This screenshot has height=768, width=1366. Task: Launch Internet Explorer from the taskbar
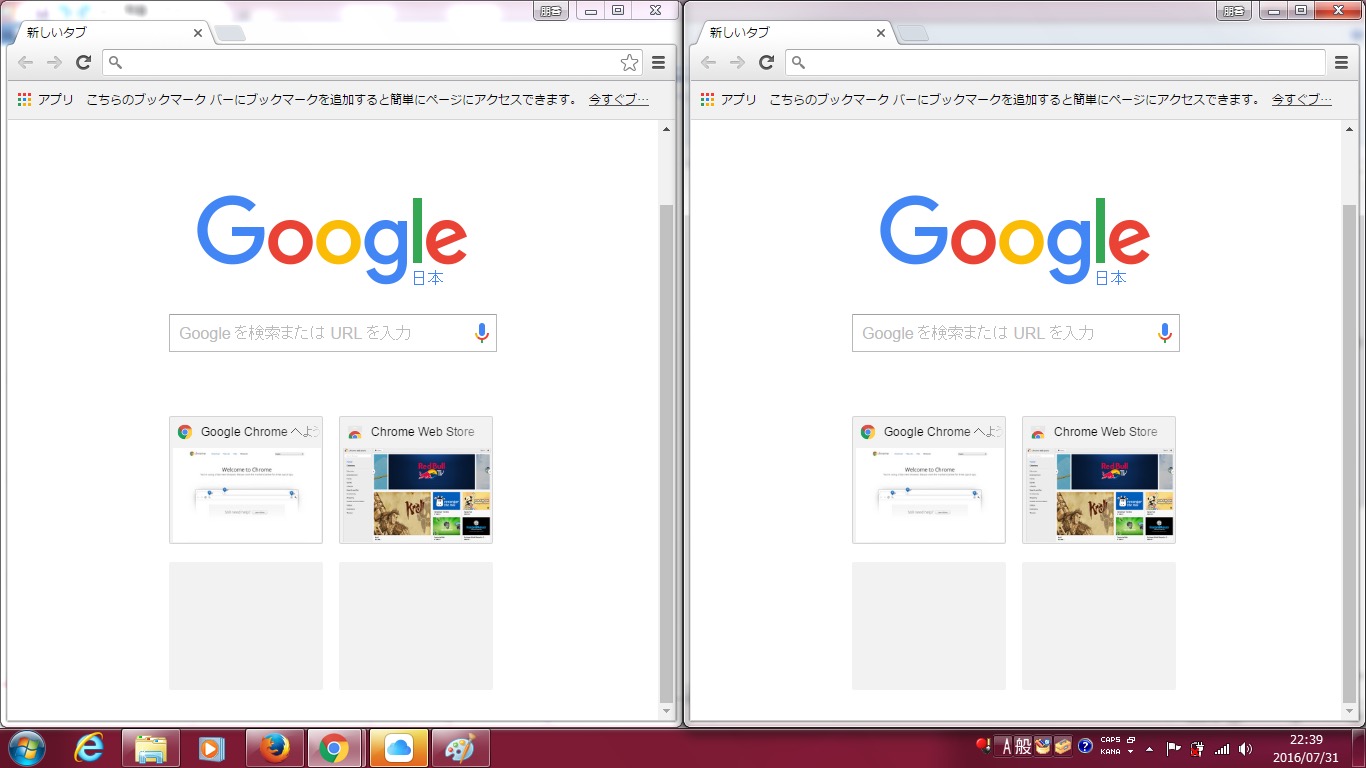pyautogui.click(x=90, y=748)
